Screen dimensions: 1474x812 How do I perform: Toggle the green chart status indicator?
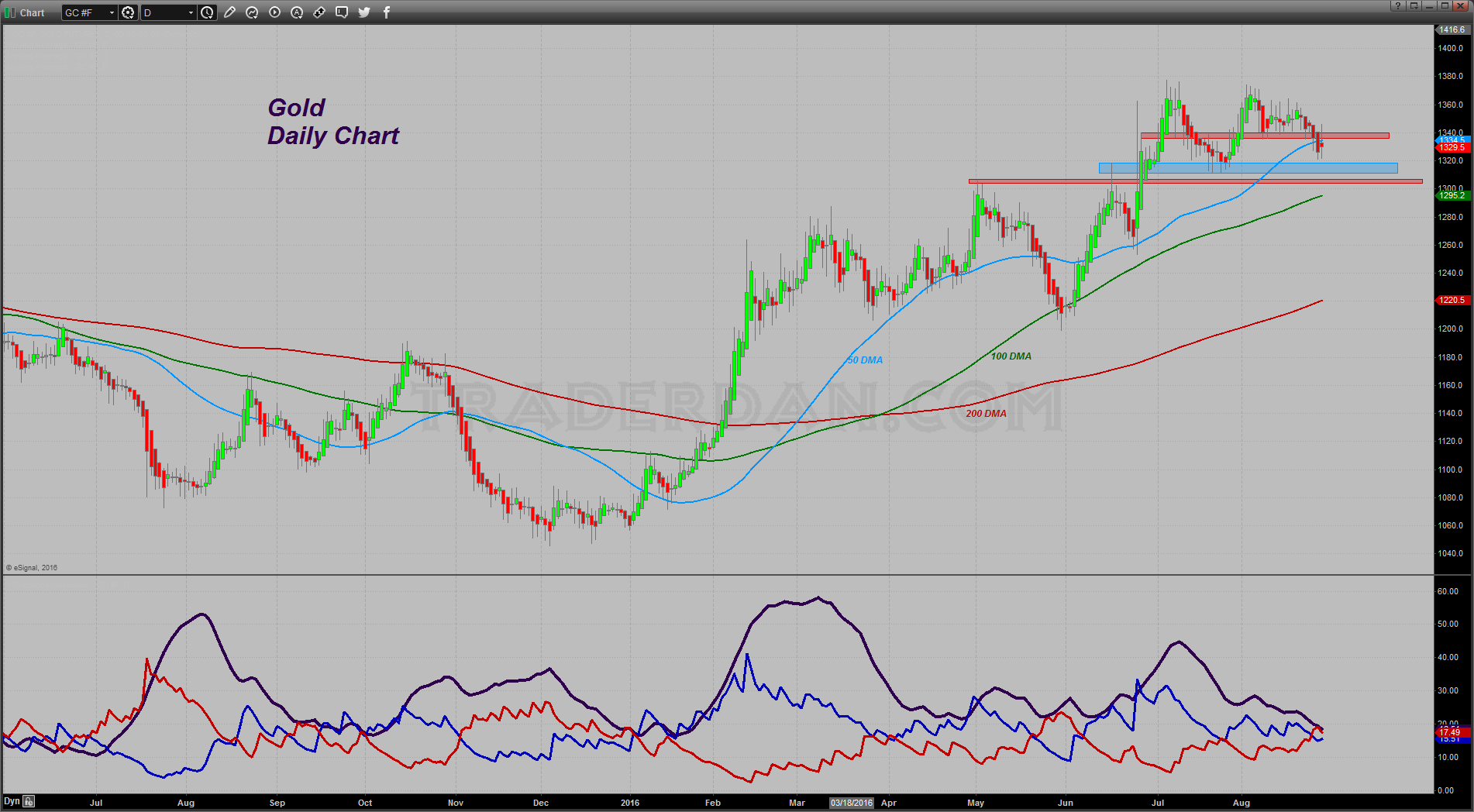coord(10,12)
